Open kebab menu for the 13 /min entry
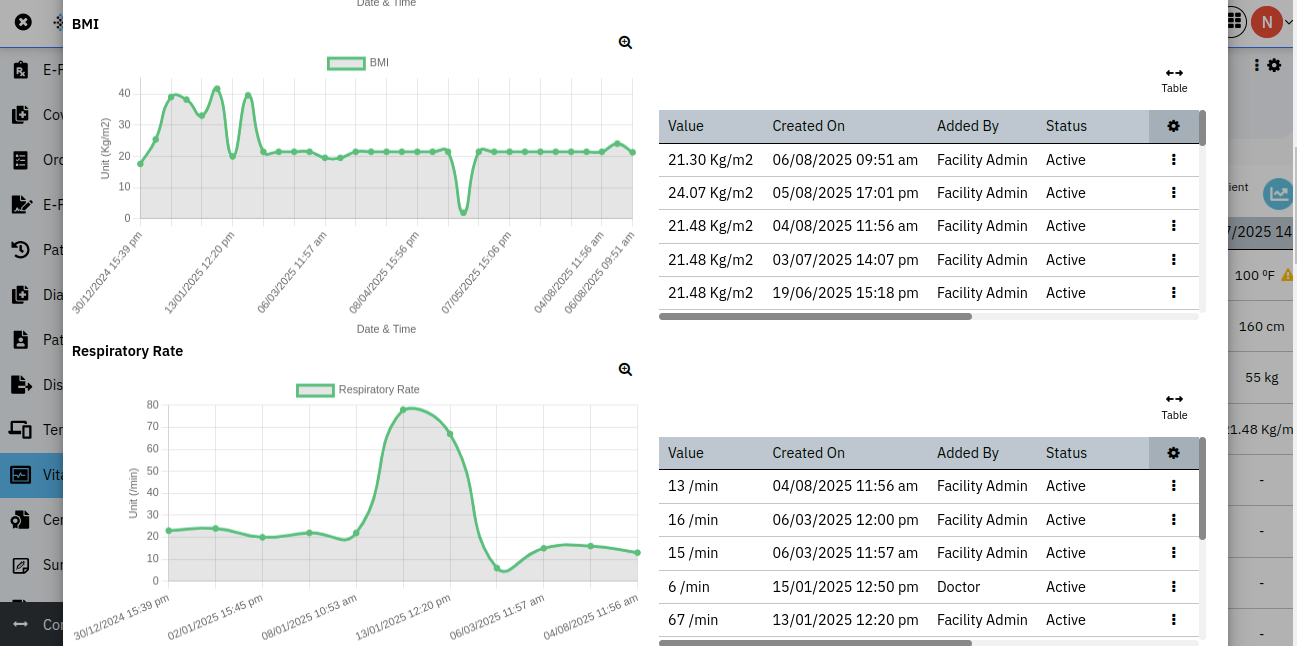 point(1173,486)
